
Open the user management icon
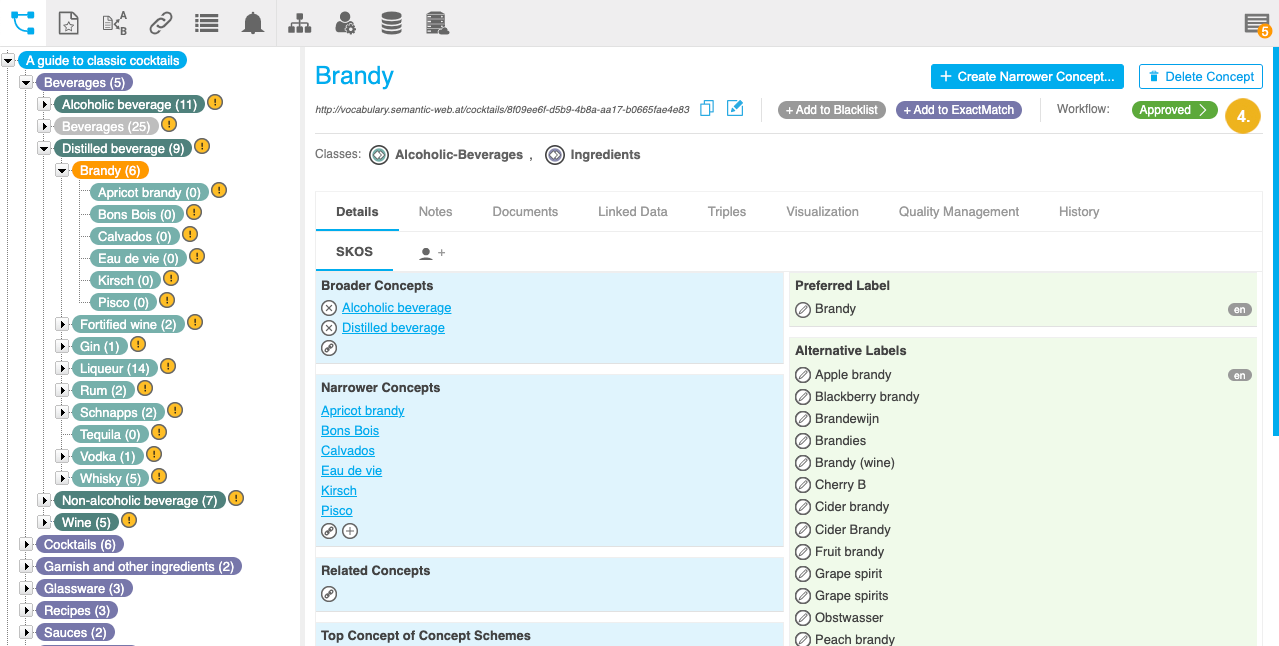345,22
